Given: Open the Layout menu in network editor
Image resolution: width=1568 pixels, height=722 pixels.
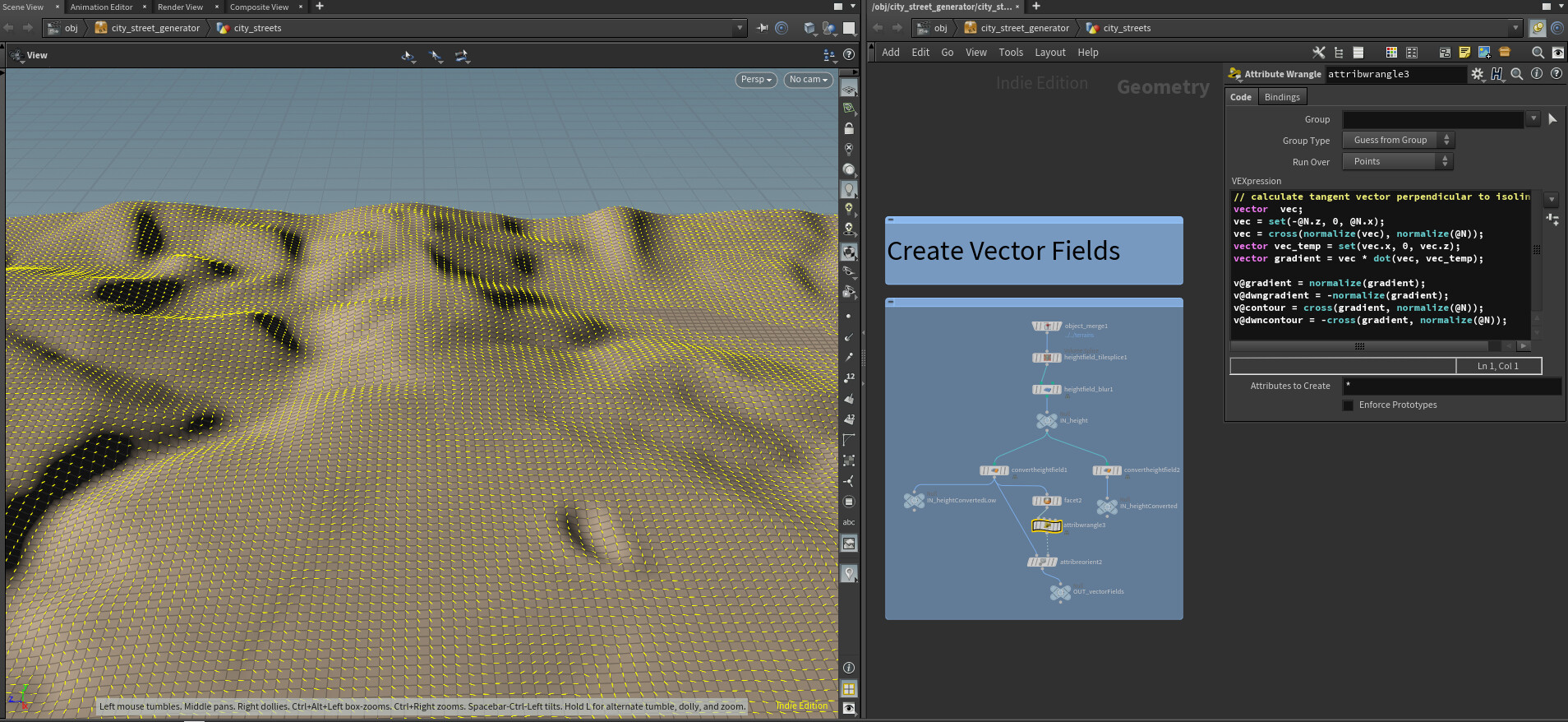Looking at the screenshot, I should [x=1049, y=53].
